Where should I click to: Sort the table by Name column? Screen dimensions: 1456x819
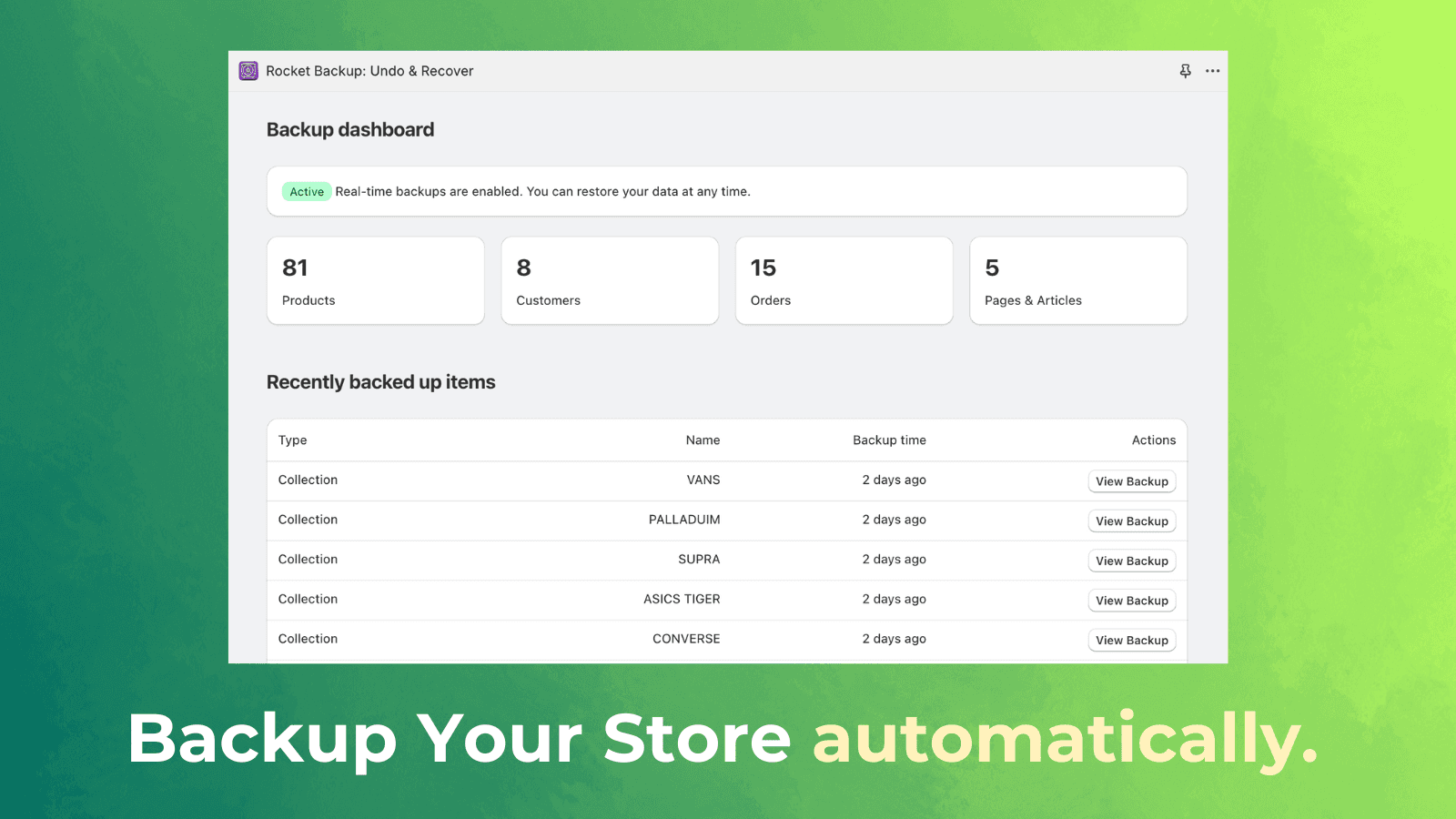[703, 440]
